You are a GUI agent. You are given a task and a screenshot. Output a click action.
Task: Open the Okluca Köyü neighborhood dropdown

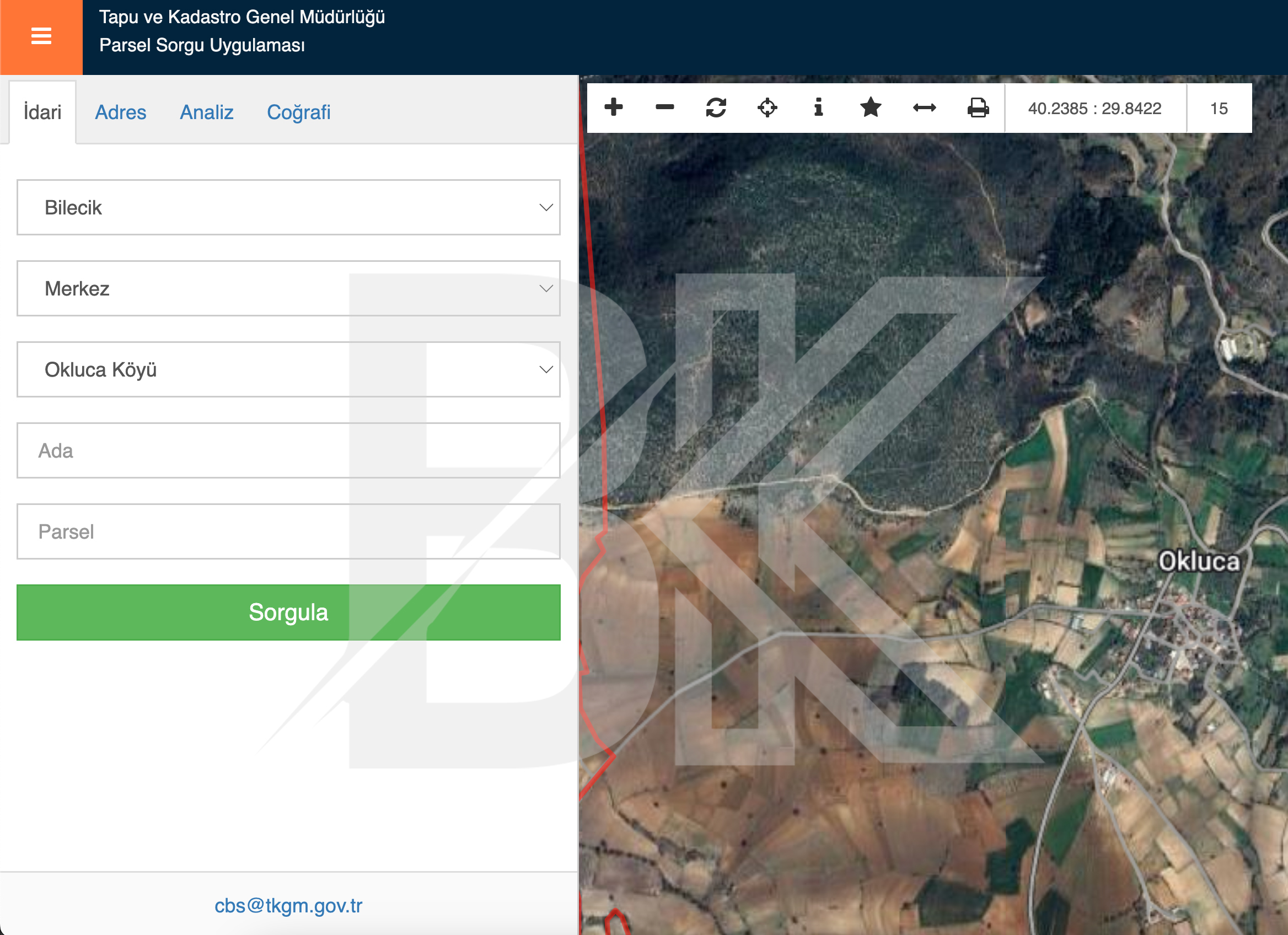click(x=288, y=369)
